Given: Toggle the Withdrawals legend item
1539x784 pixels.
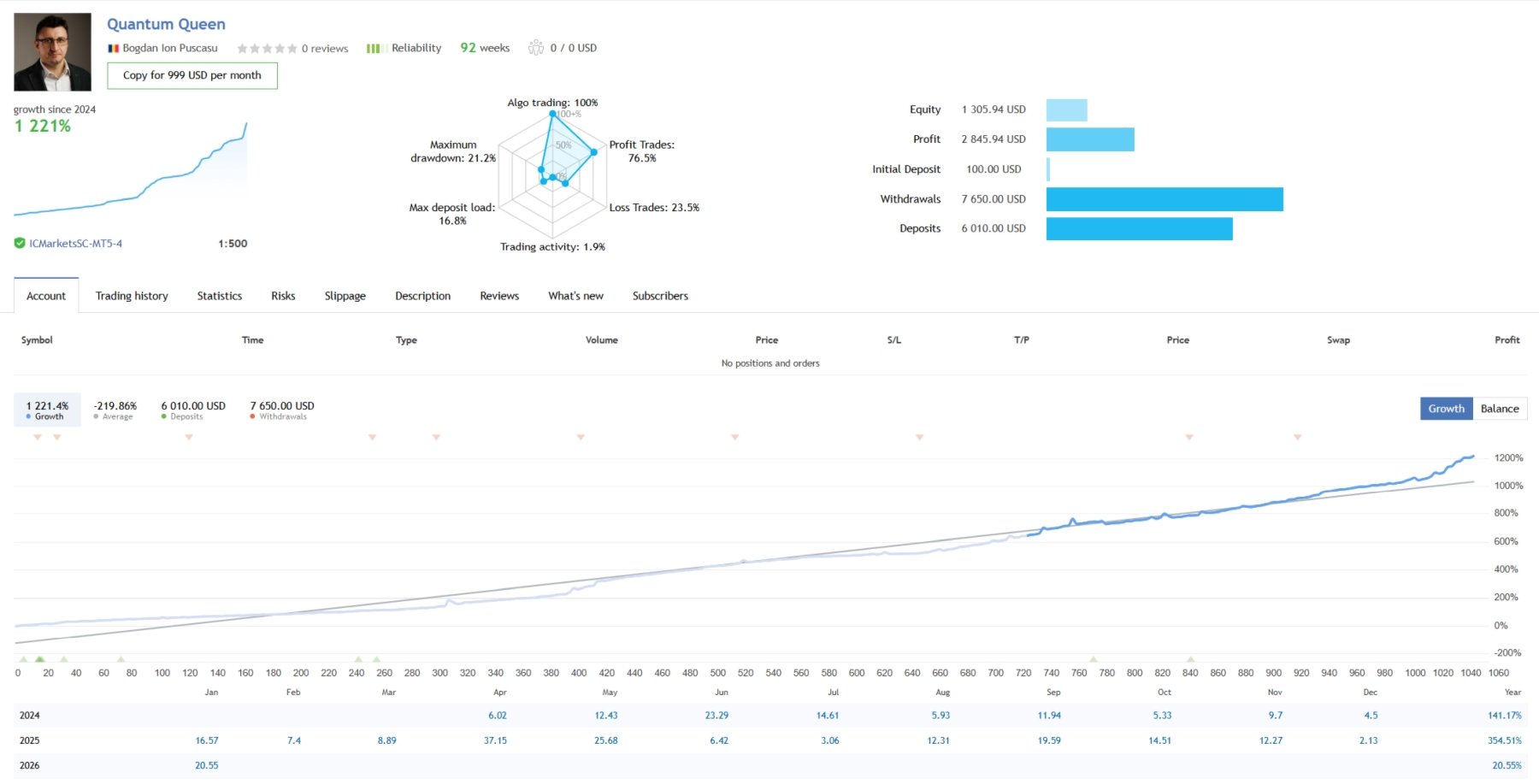Looking at the screenshot, I should [282, 410].
